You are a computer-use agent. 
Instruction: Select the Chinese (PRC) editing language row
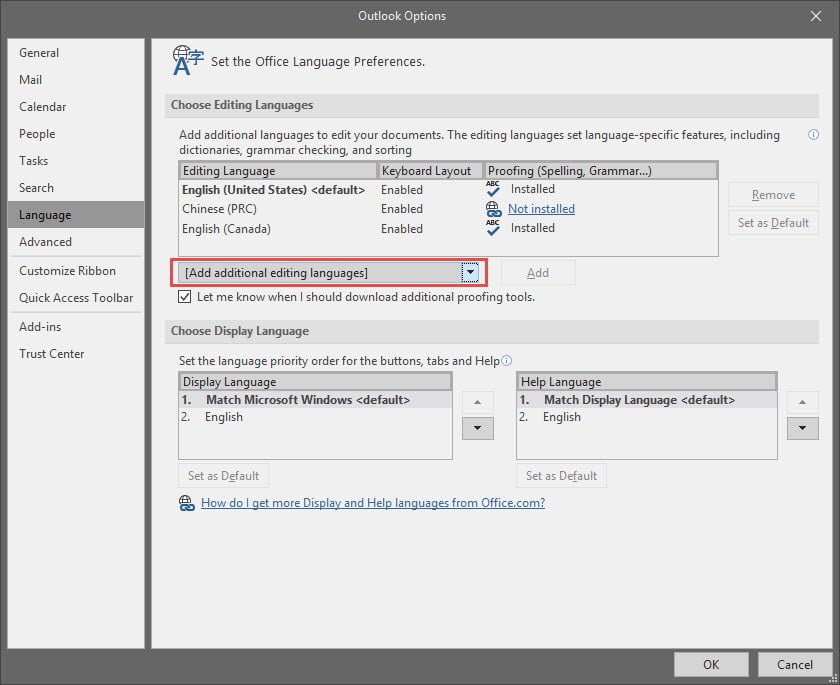click(448, 209)
